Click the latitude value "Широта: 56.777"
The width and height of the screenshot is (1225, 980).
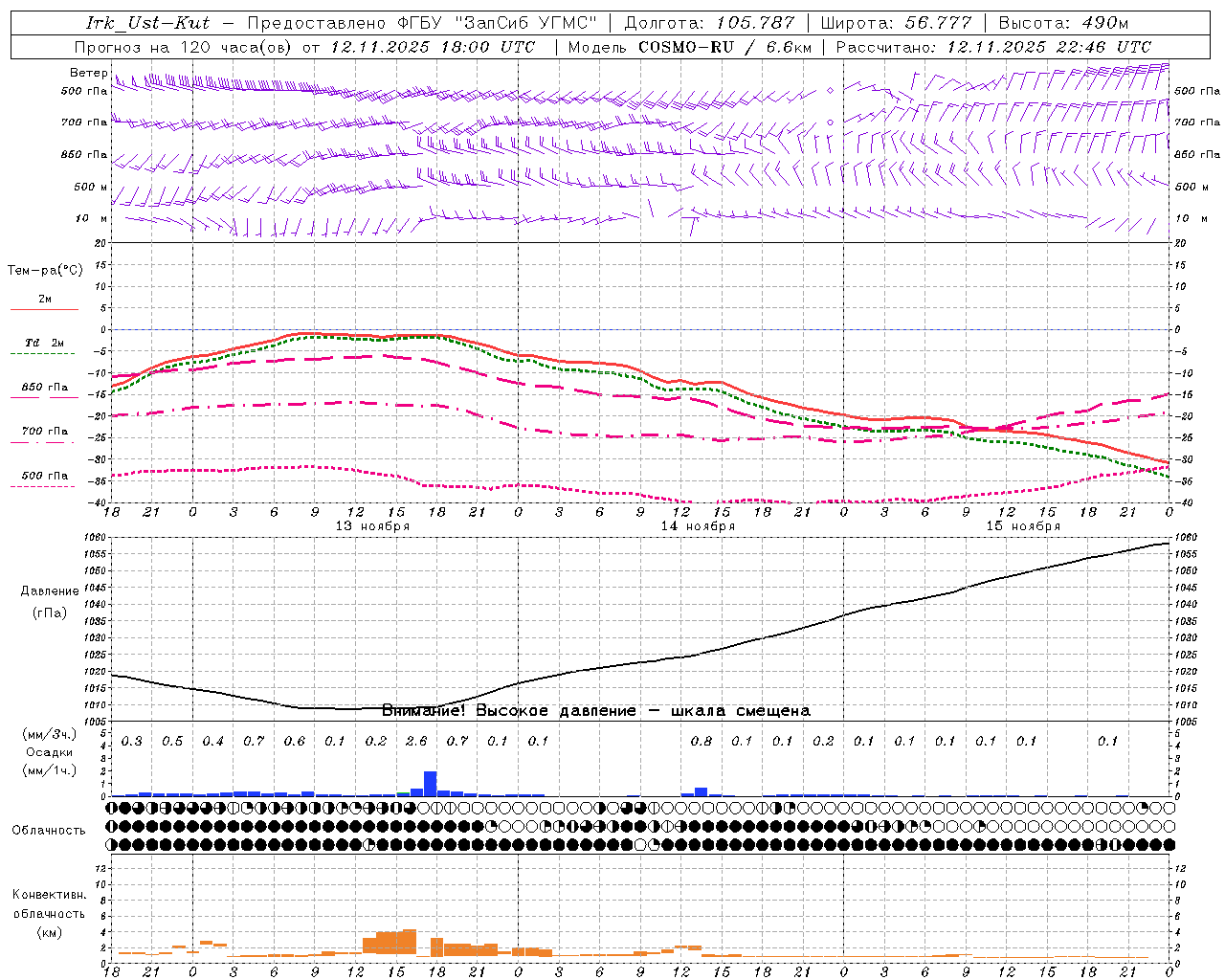tap(896, 23)
